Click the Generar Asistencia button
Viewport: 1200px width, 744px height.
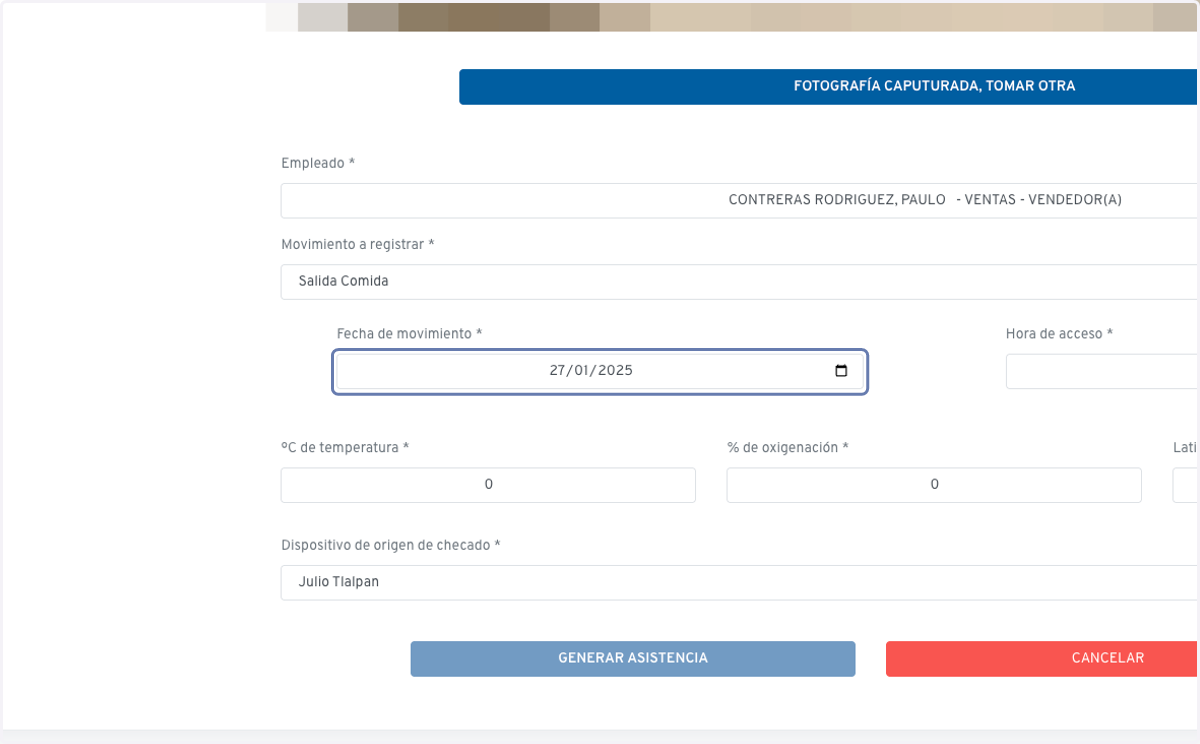pos(633,659)
